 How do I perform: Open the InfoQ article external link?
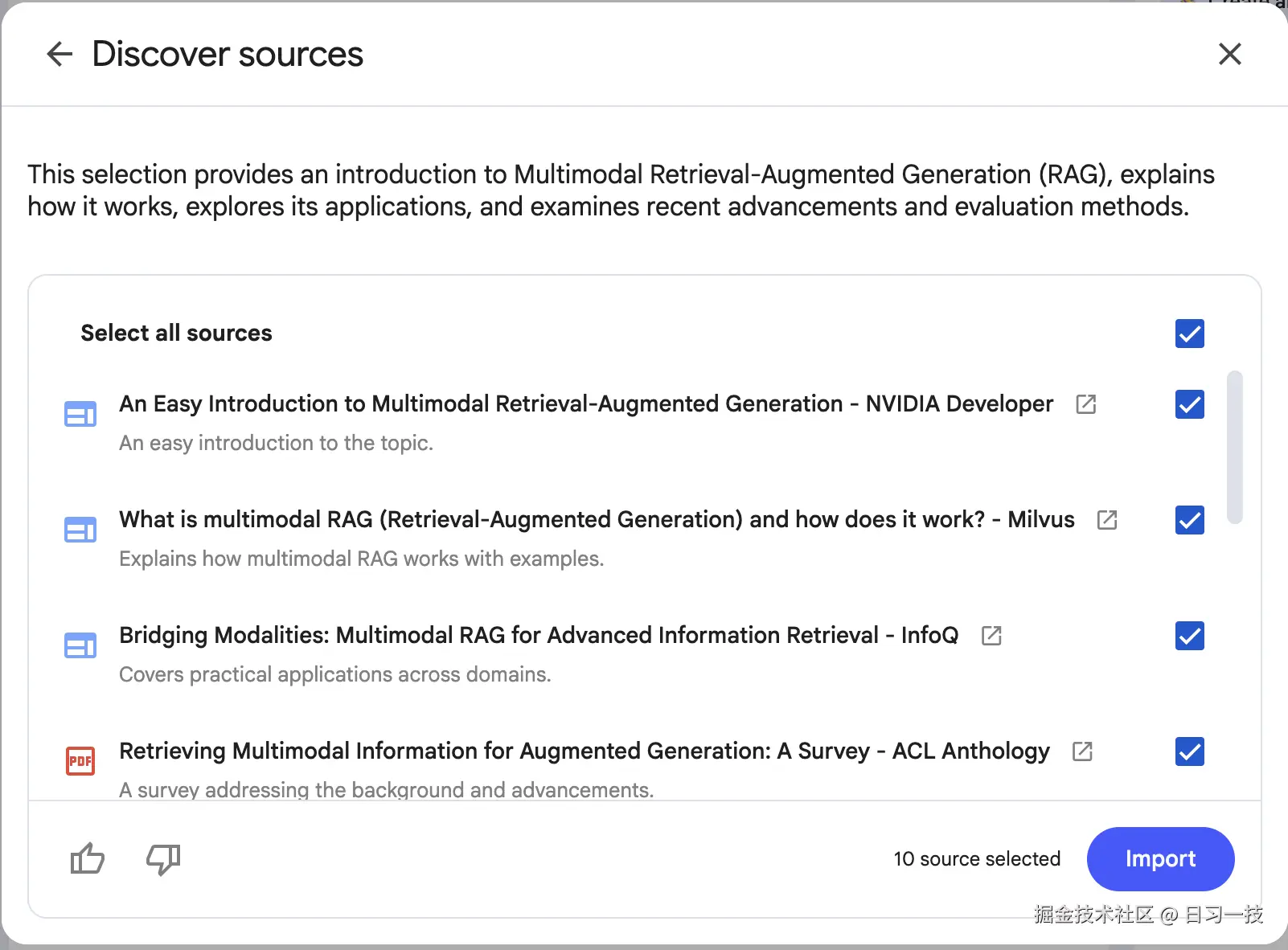[991, 636]
